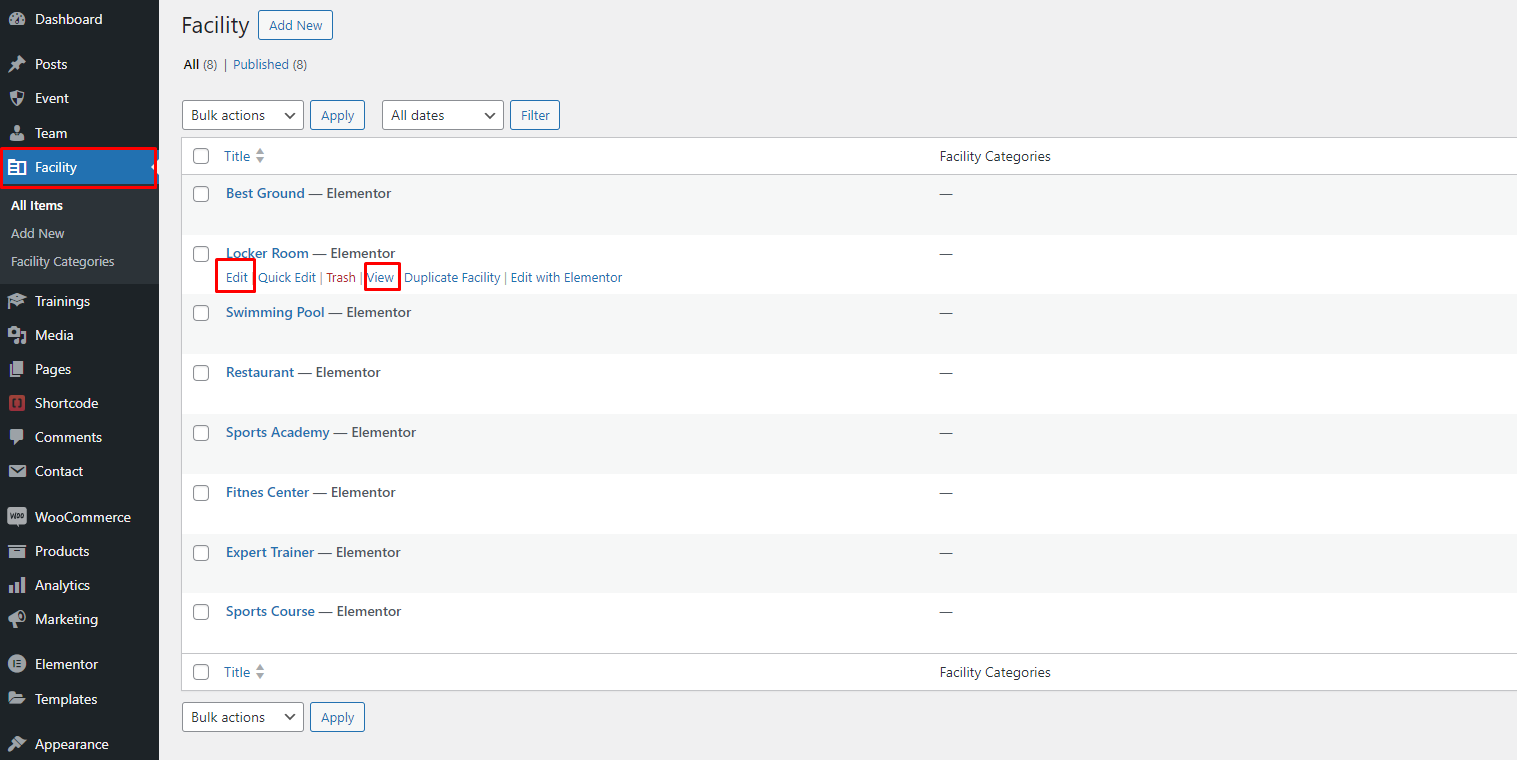Check the Best Ground row checkbox
This screenshot has width=1517, height=760.
click(201, 194)
